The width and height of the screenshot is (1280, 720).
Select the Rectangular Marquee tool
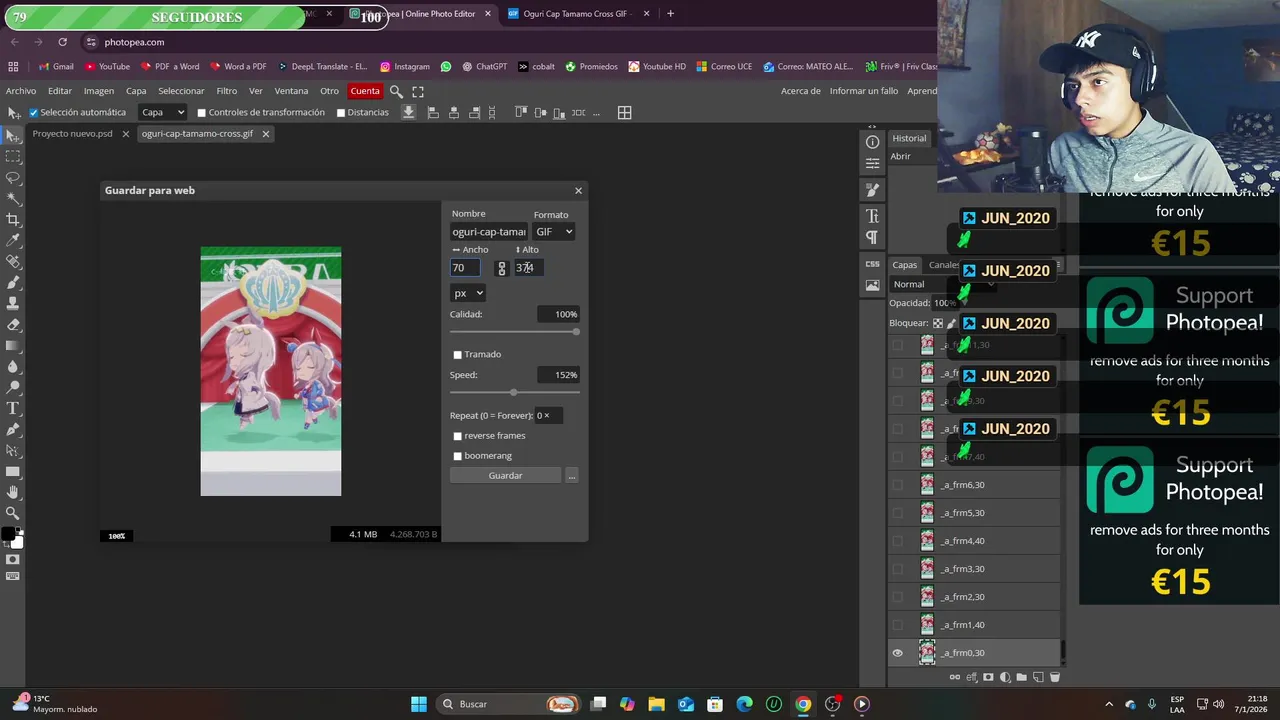pos(13,157)
